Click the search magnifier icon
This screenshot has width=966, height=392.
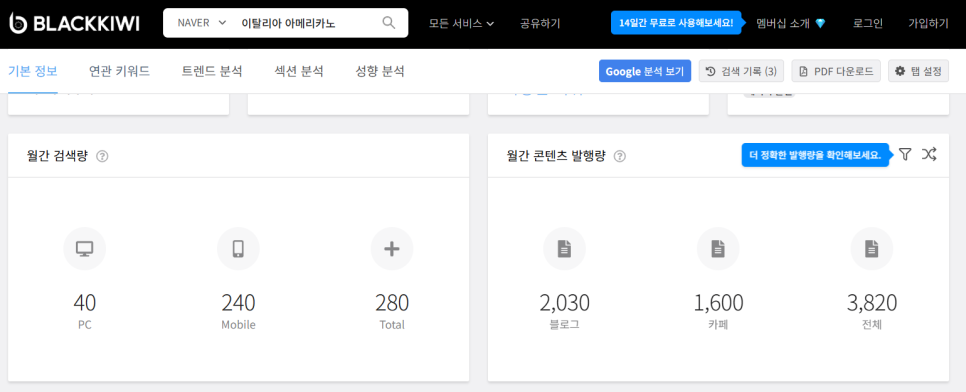click(388, 23)
